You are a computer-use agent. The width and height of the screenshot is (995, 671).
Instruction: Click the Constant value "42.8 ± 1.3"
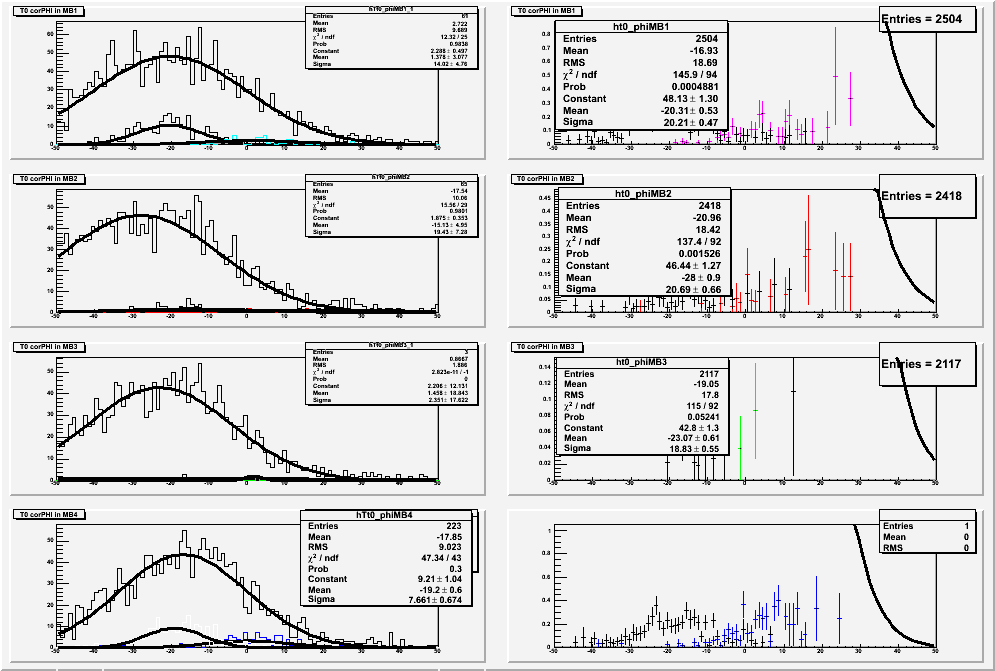coord(698,428)
